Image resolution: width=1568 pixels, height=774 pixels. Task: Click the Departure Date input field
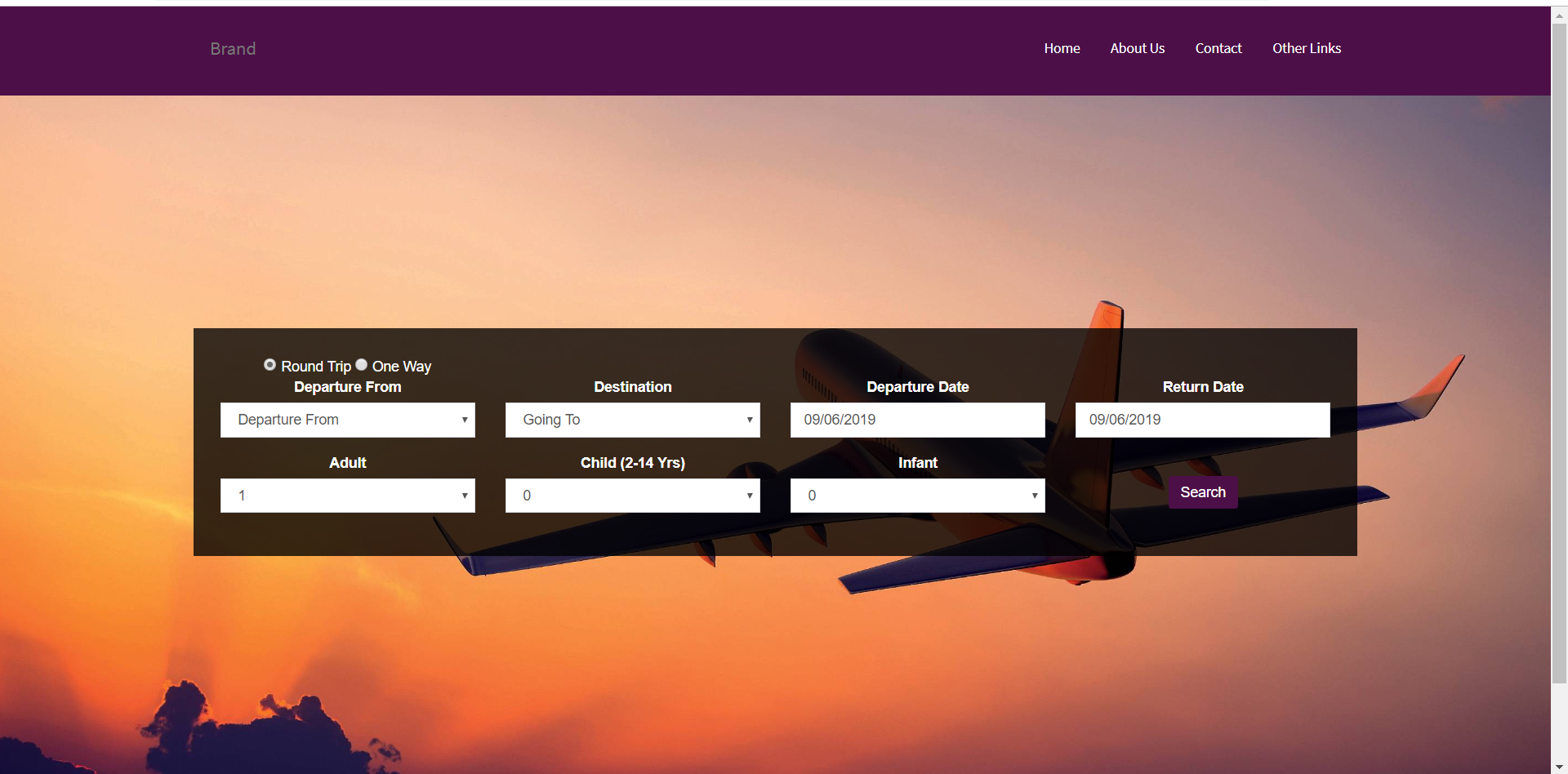point(917,420)
